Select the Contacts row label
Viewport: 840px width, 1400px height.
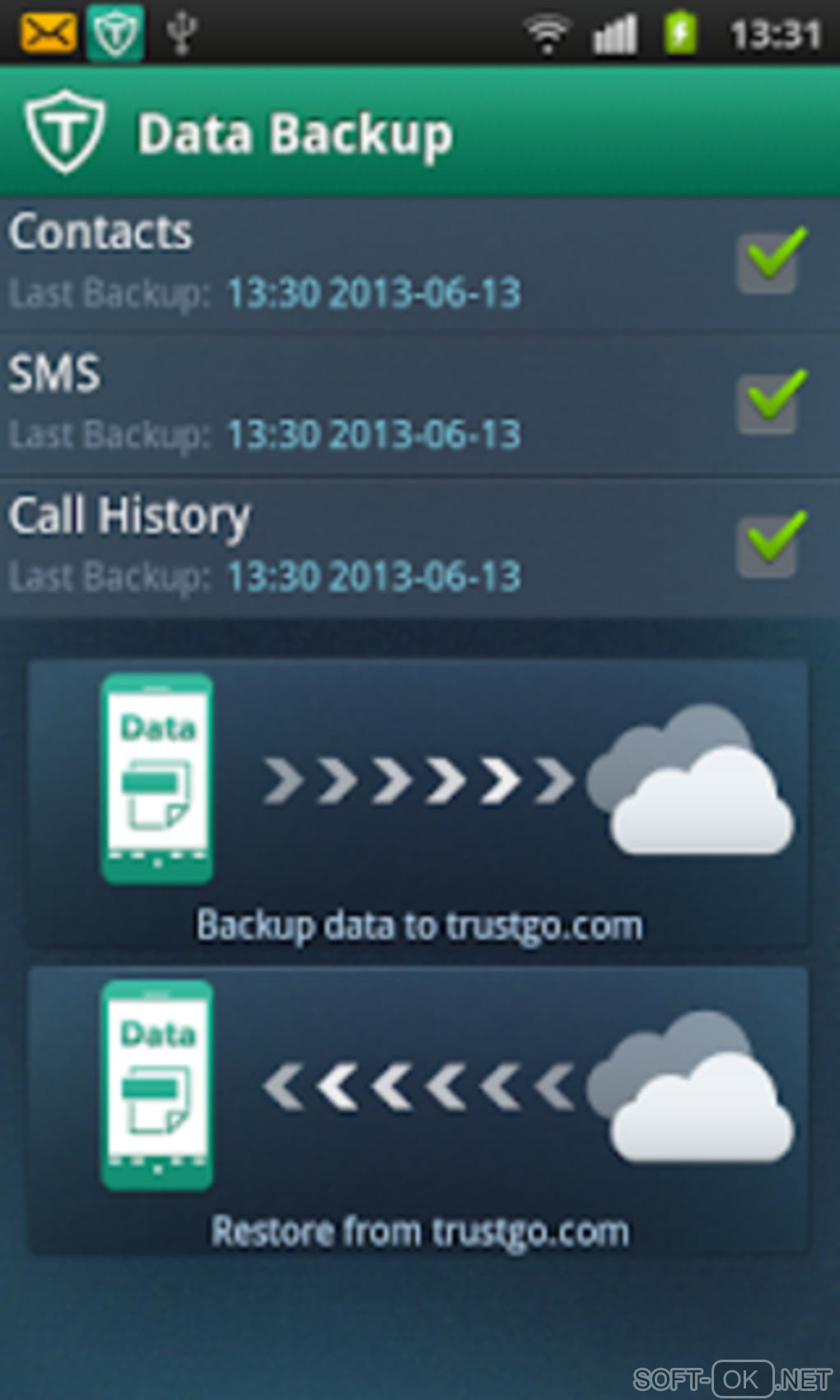coord(100,231)
